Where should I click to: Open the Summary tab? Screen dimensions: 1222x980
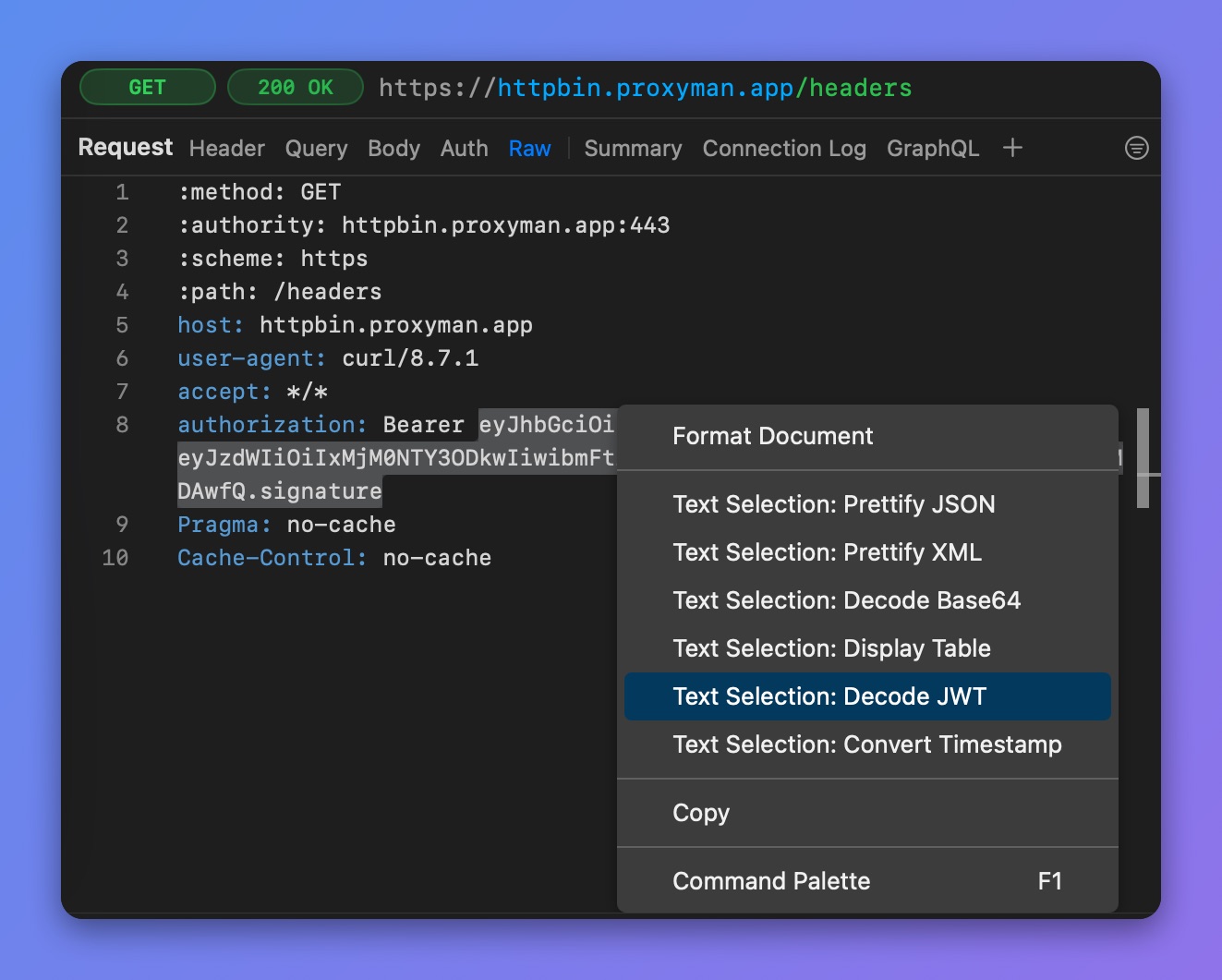point(634,149)
